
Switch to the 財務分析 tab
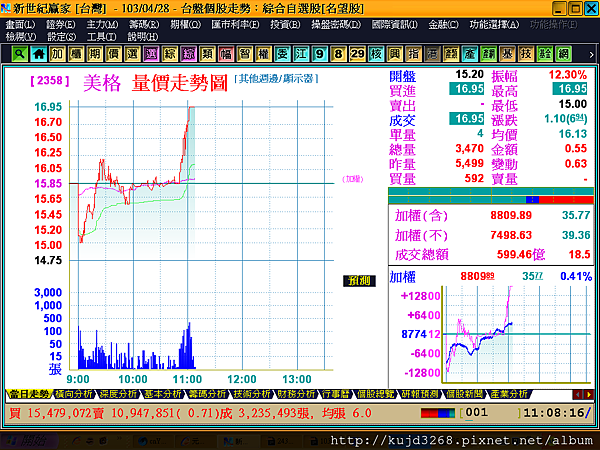pos(296,394)
